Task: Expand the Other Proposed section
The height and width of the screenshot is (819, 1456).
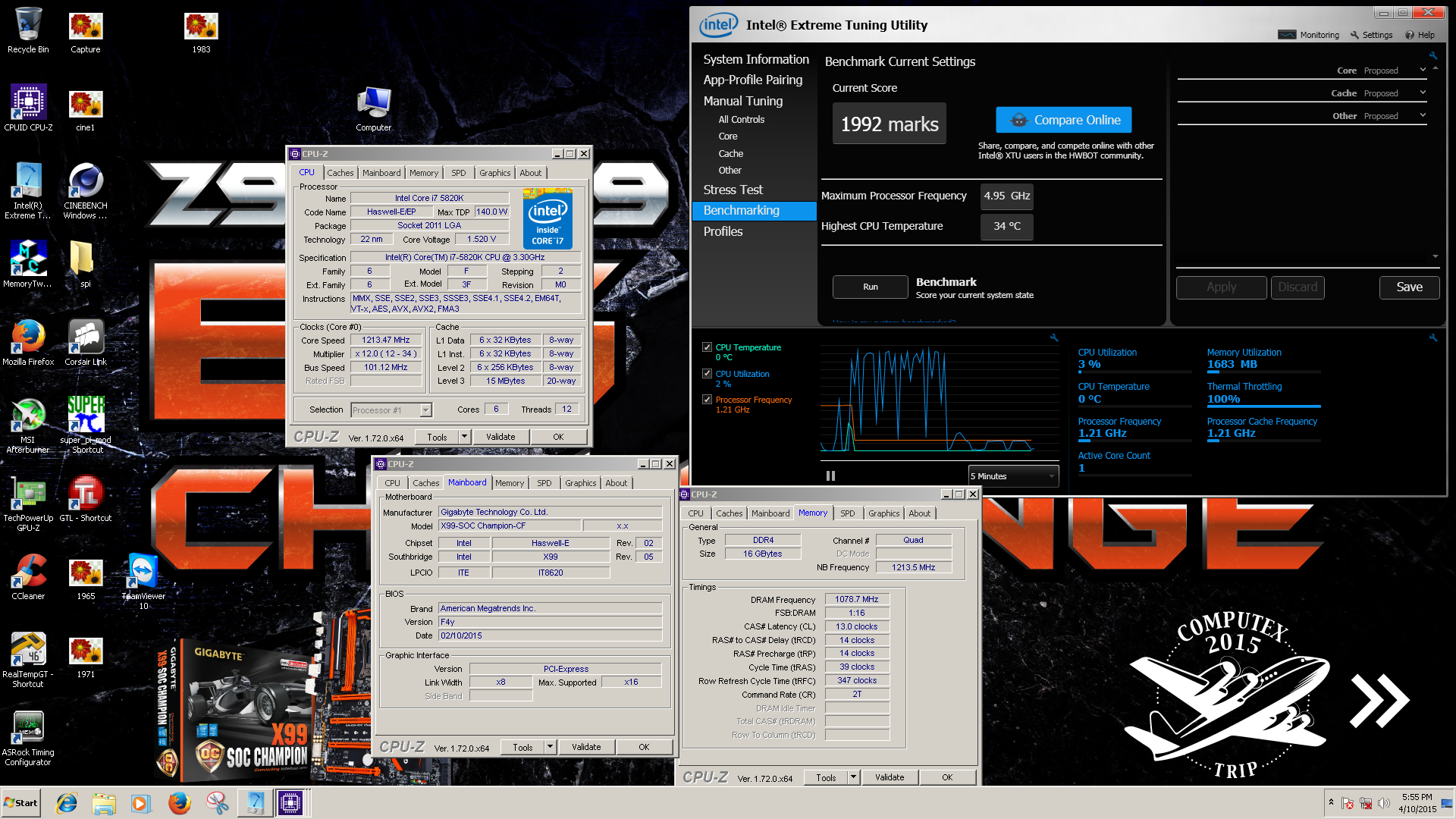Action: pos(1422,116)
